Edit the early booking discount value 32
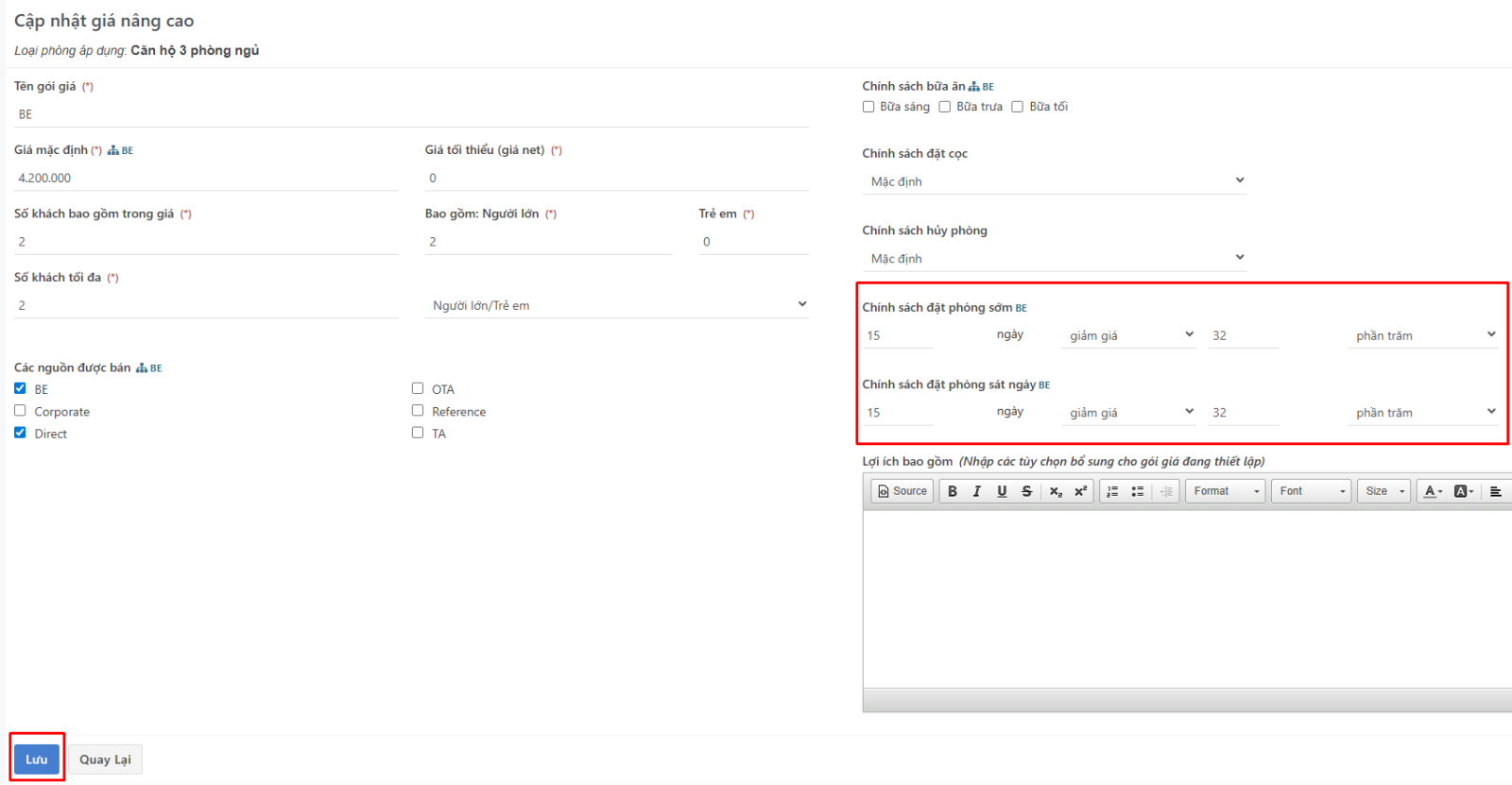The image size is (1512, 785). click(x=1244, y=335)
